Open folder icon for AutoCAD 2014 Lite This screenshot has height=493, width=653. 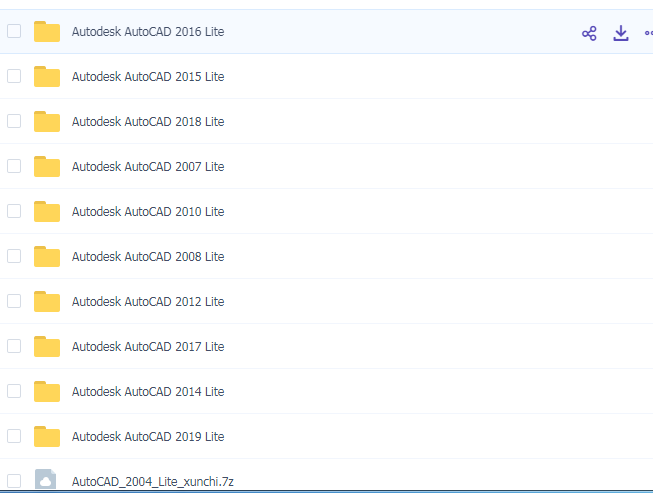47,391
